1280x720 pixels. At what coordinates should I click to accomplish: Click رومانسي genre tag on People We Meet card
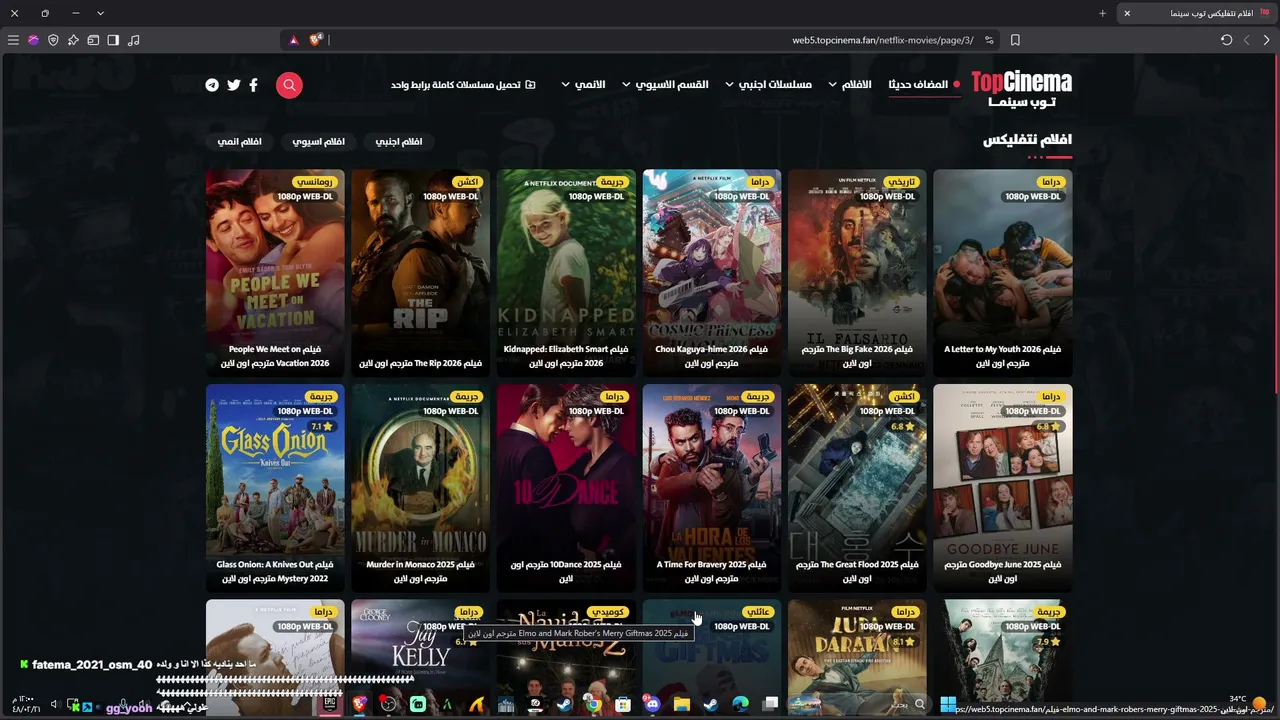(315, 182)
